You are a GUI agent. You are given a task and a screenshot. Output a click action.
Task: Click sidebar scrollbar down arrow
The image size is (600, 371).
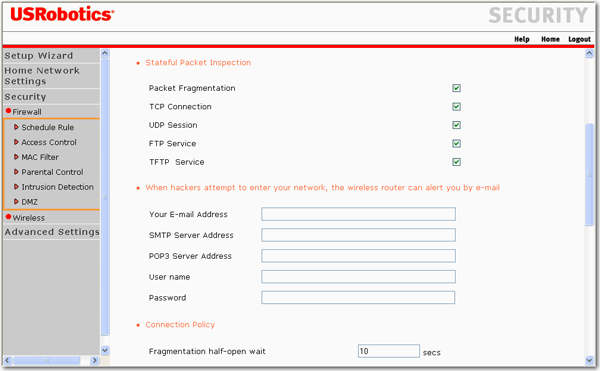click(x=105, y=350)
